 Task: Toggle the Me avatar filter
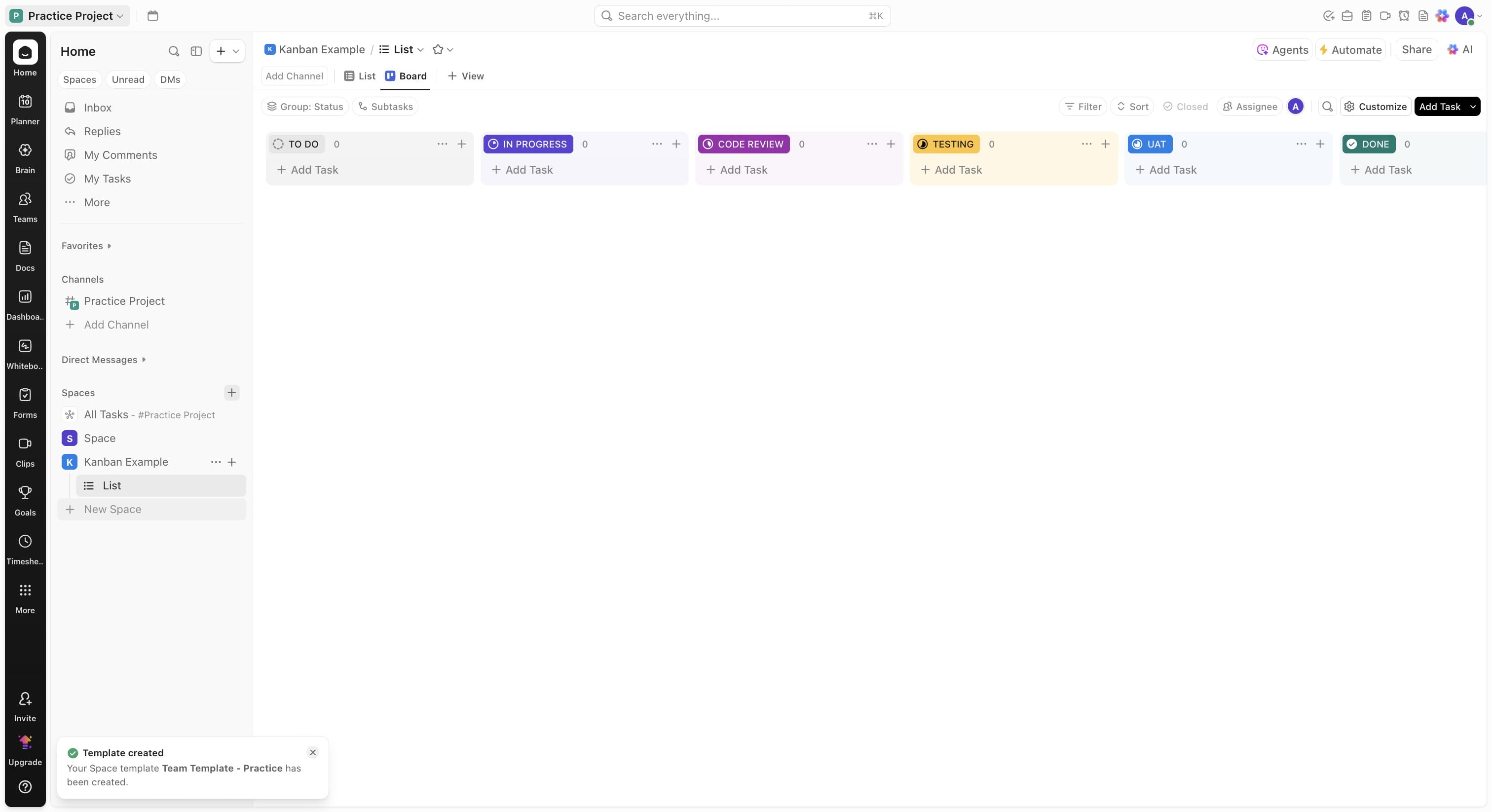(x=1296, y=107)
